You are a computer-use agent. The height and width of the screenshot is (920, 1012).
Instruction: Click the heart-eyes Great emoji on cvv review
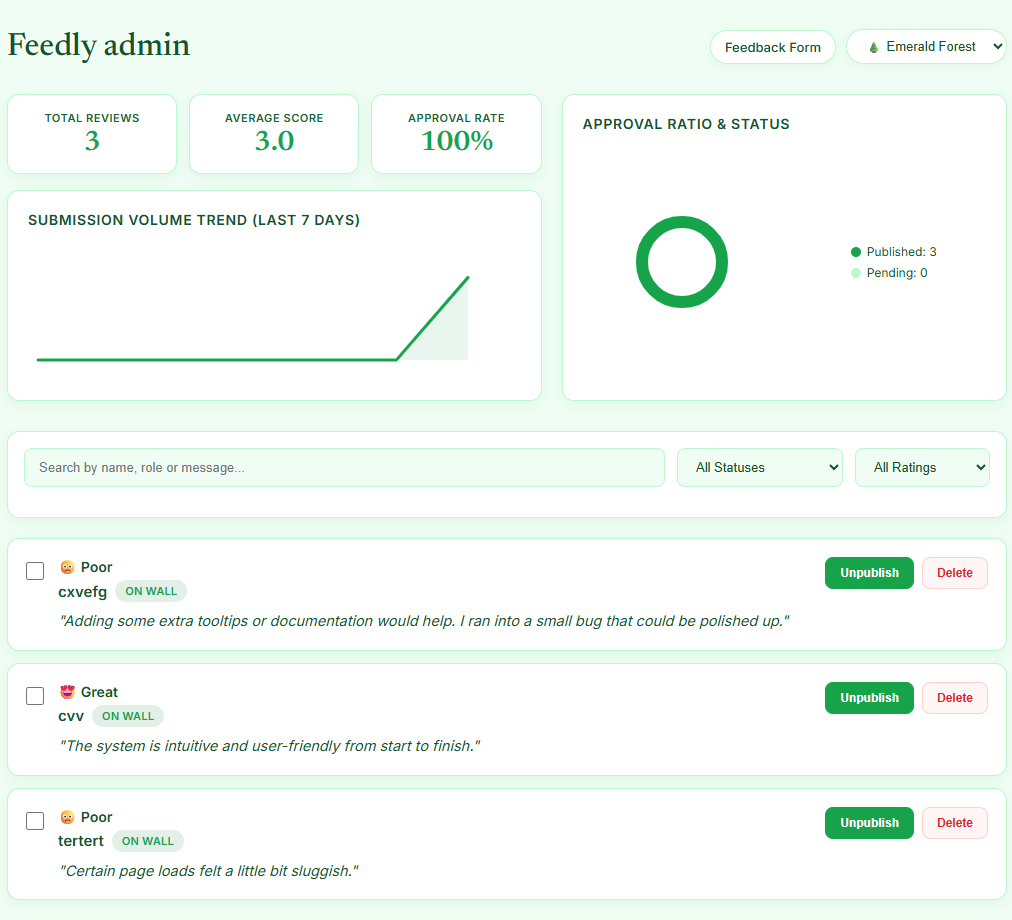[x=67, y=692]
